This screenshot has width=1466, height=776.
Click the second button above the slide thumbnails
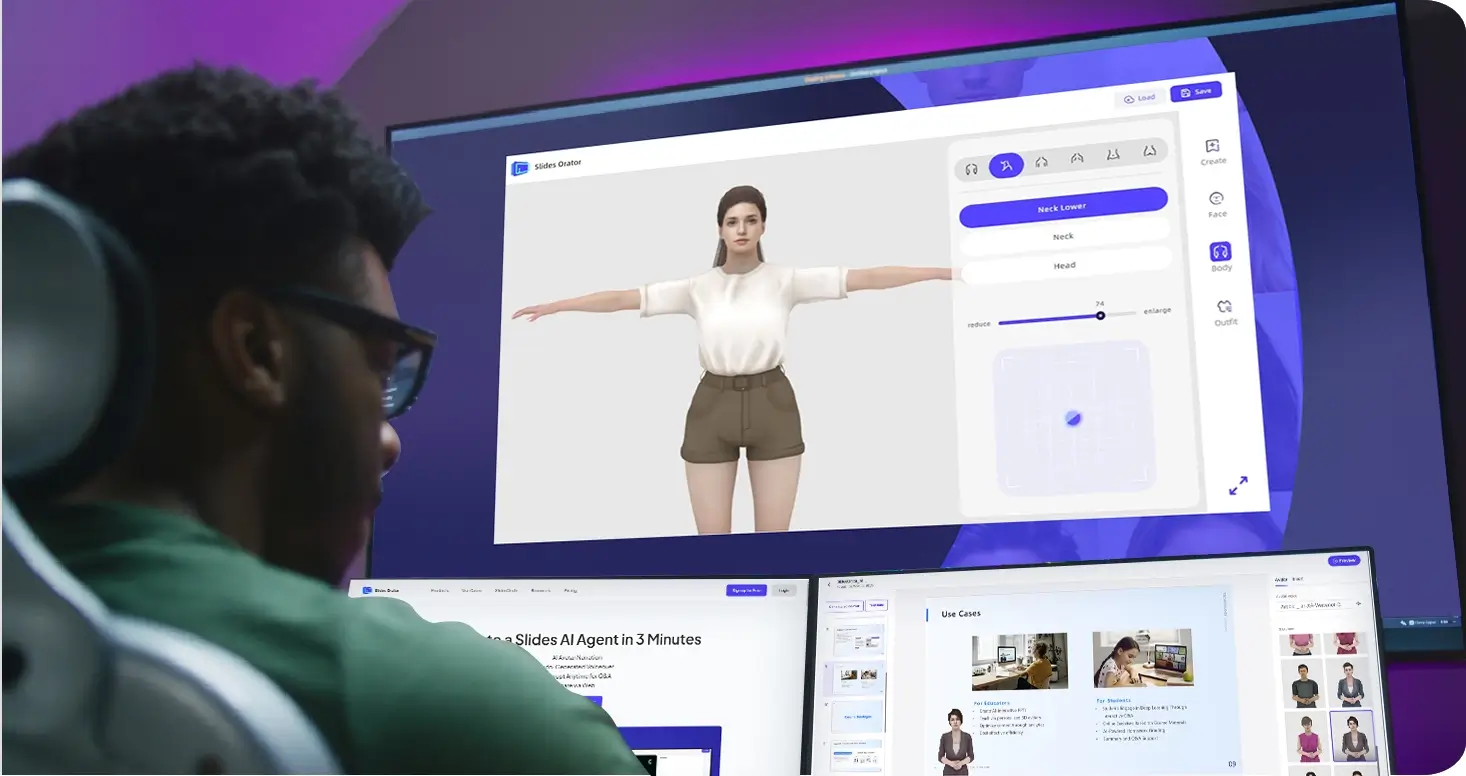point(877,605)
